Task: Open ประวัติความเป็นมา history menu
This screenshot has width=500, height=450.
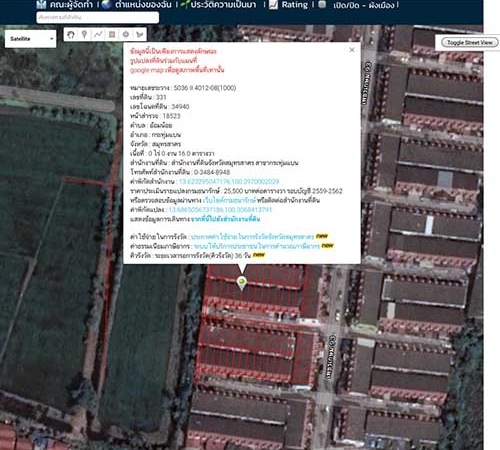Action: pyautogui.click(x=223, y=5)
